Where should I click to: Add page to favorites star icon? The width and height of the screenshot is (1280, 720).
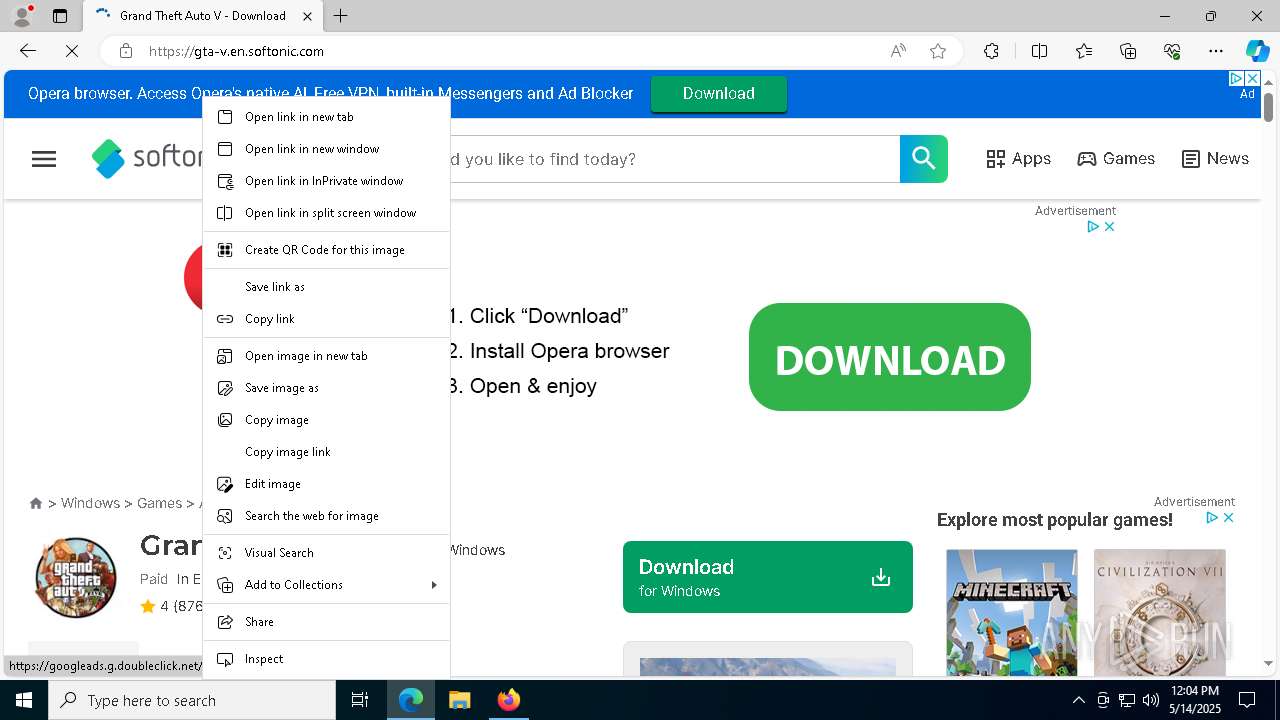(x=938, y=51)
